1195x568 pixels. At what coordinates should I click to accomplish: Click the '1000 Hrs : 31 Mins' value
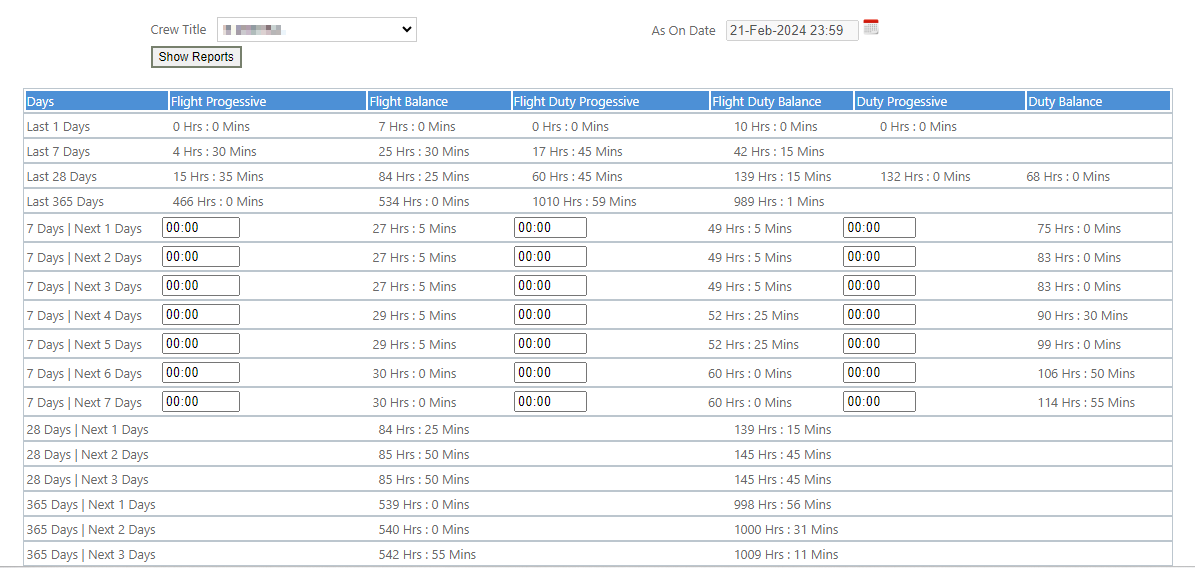coord(786,530)
